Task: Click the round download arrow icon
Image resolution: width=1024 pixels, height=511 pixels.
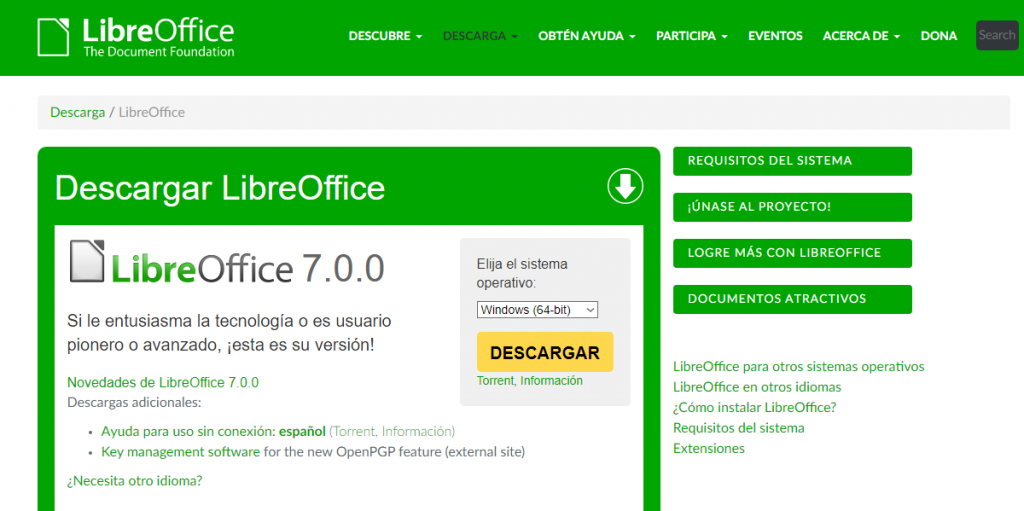Action: tap(625, 187)
